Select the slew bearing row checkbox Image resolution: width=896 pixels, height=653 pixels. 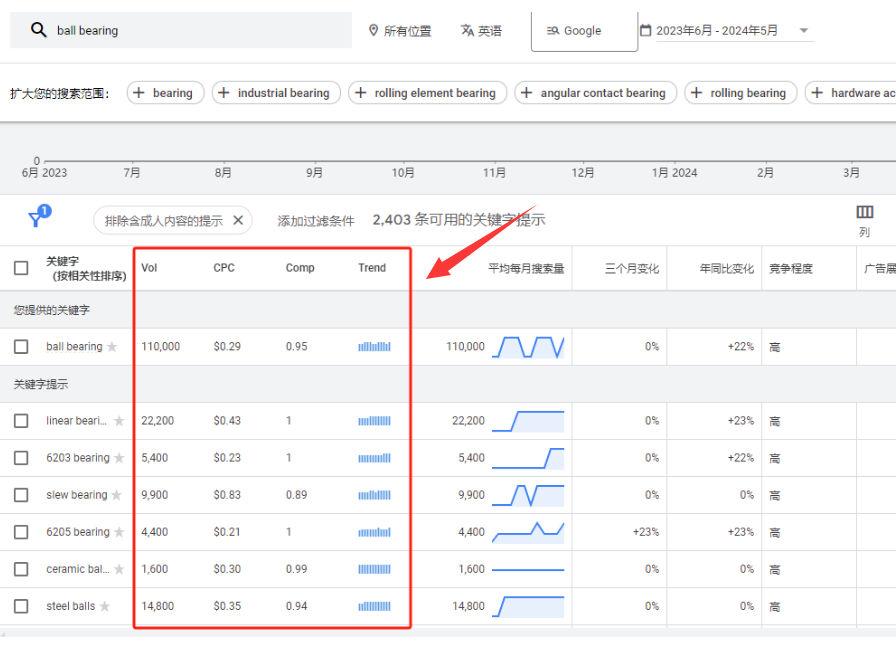[x=21, y=495]
